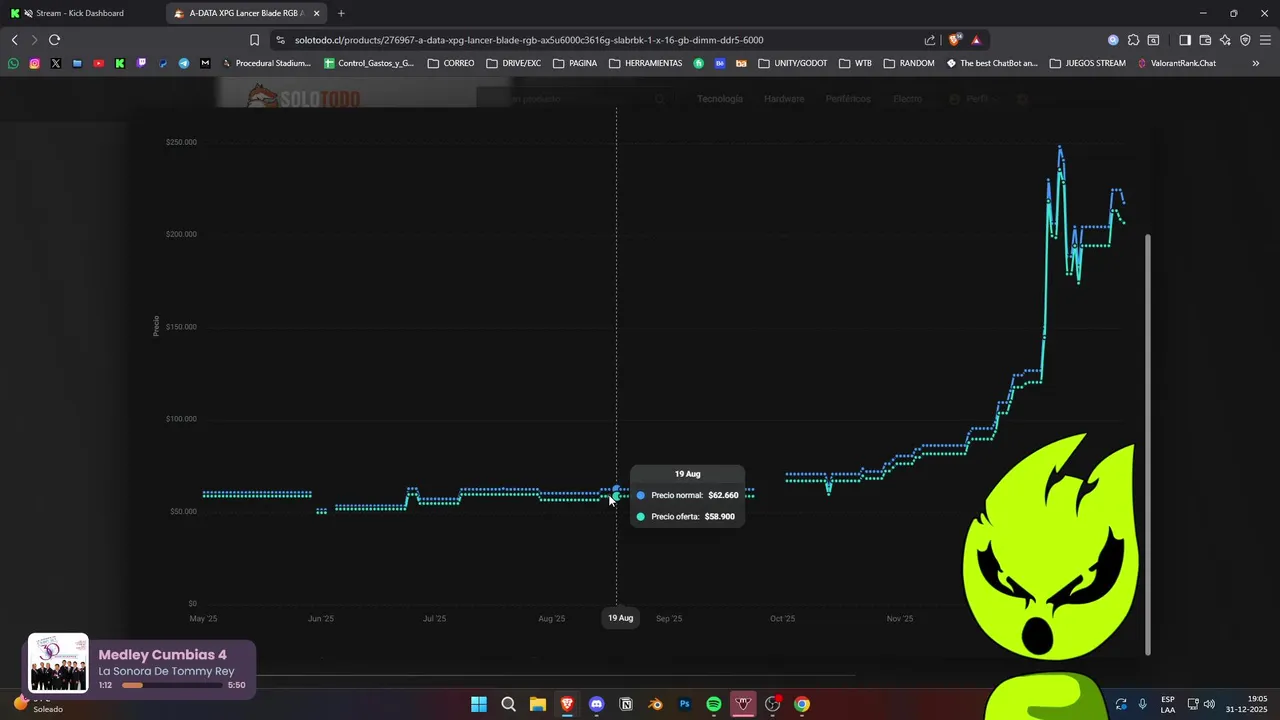This screenshot has height=720, width=1280.
Task: Open Tecnología menu on SoloTodo
Action: (x=720, y=99)
